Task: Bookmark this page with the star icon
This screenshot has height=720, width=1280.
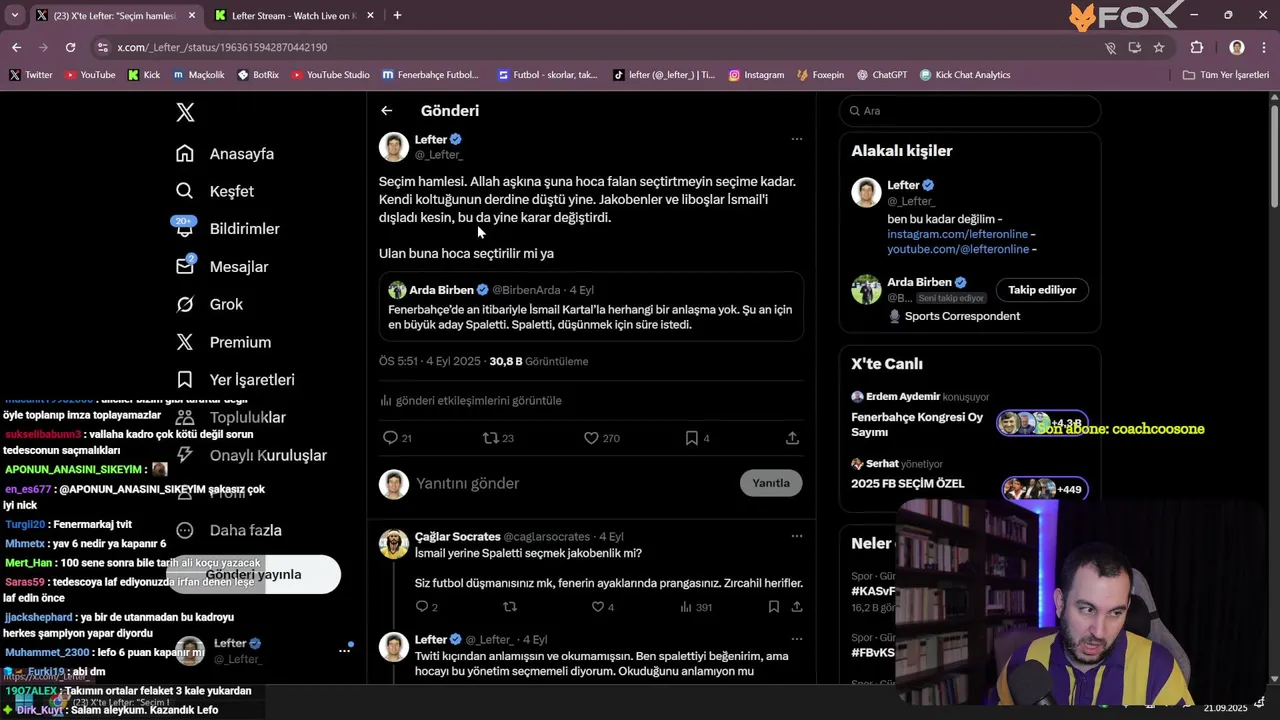Action: pyautogui.click(x=1159, y=47)
